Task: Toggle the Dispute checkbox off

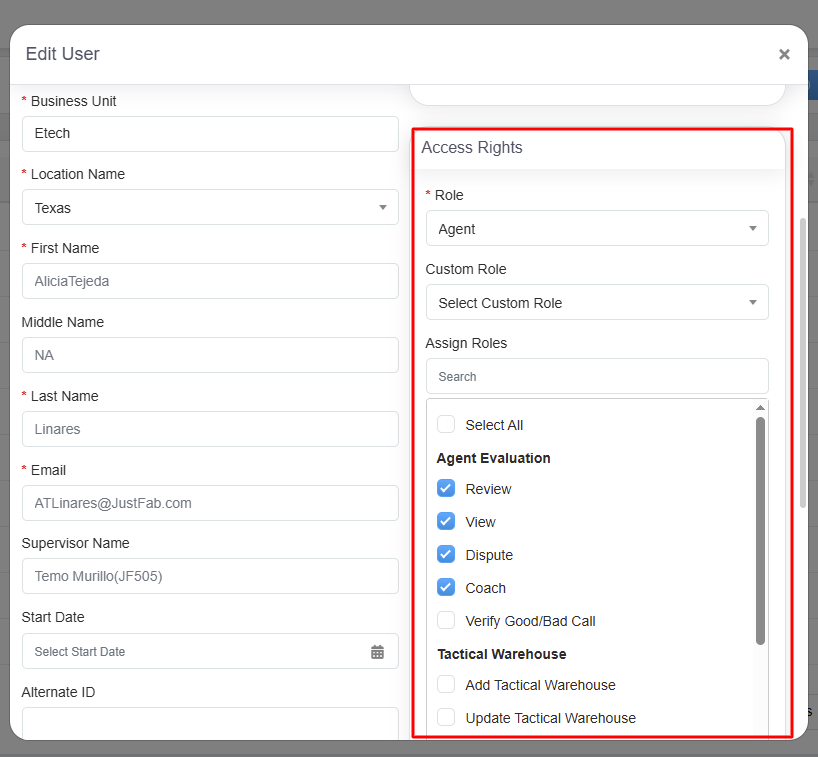Action: point(446,555)
